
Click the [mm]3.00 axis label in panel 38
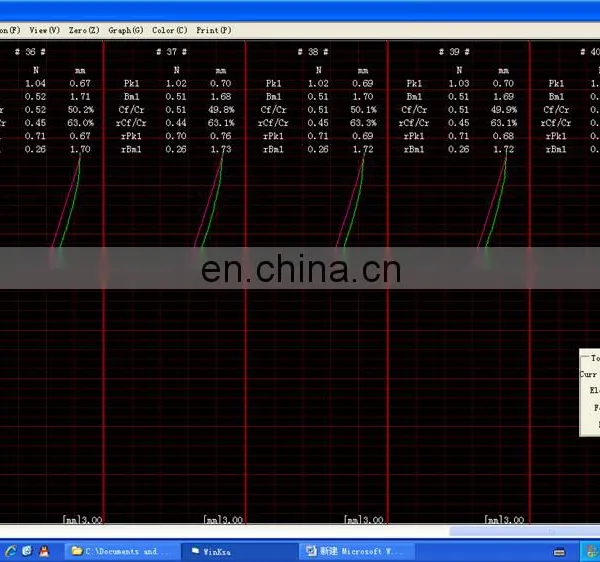pyautogui.click(x=364, y=520)
